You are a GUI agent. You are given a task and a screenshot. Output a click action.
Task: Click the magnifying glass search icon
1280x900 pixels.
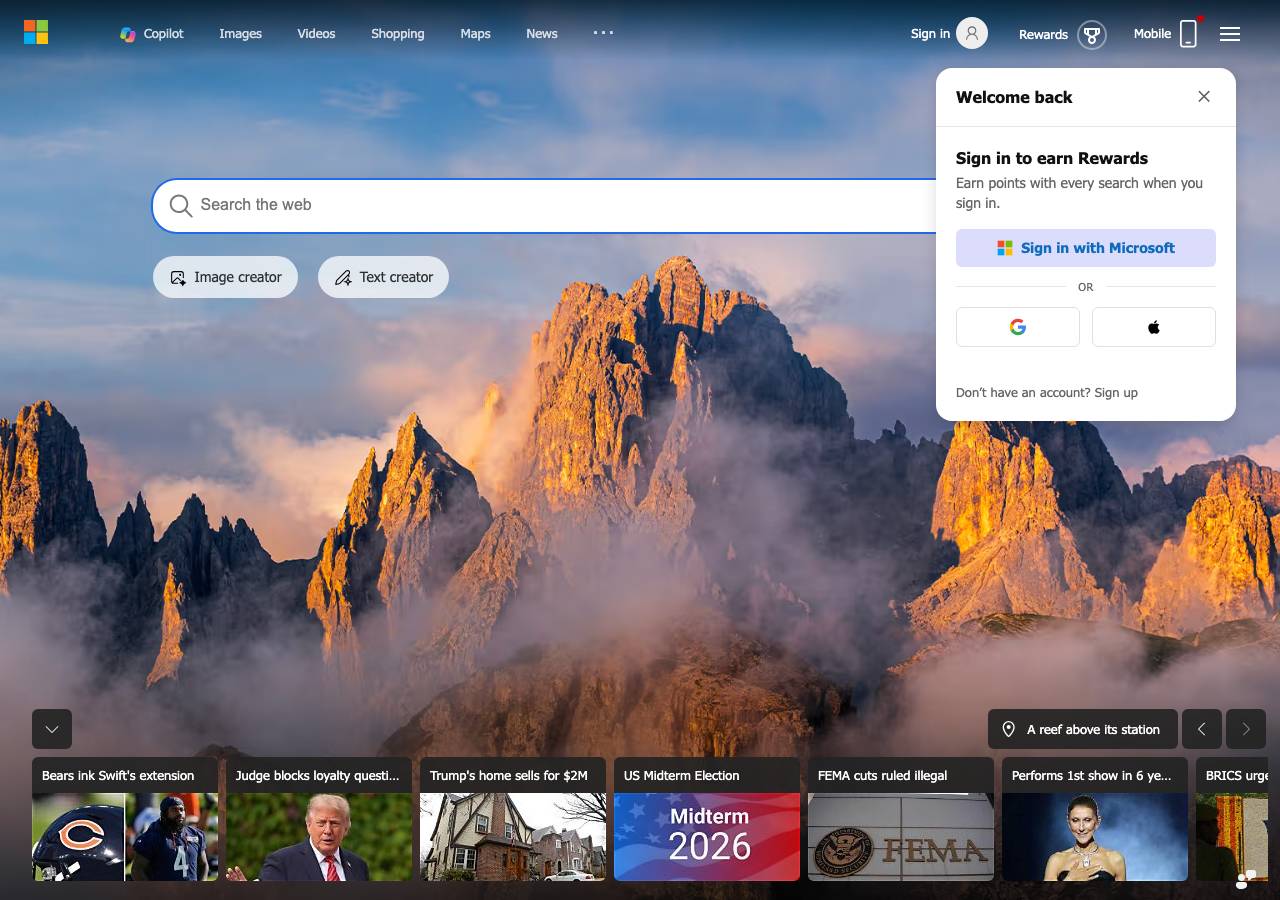tap(181, 205)
